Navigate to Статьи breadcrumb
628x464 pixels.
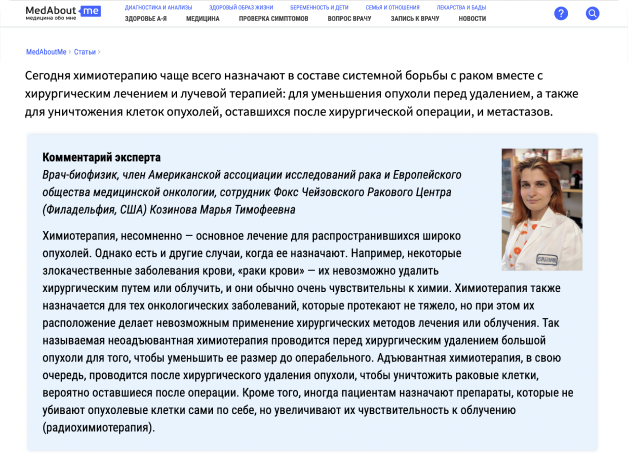[x=84, y=51]
